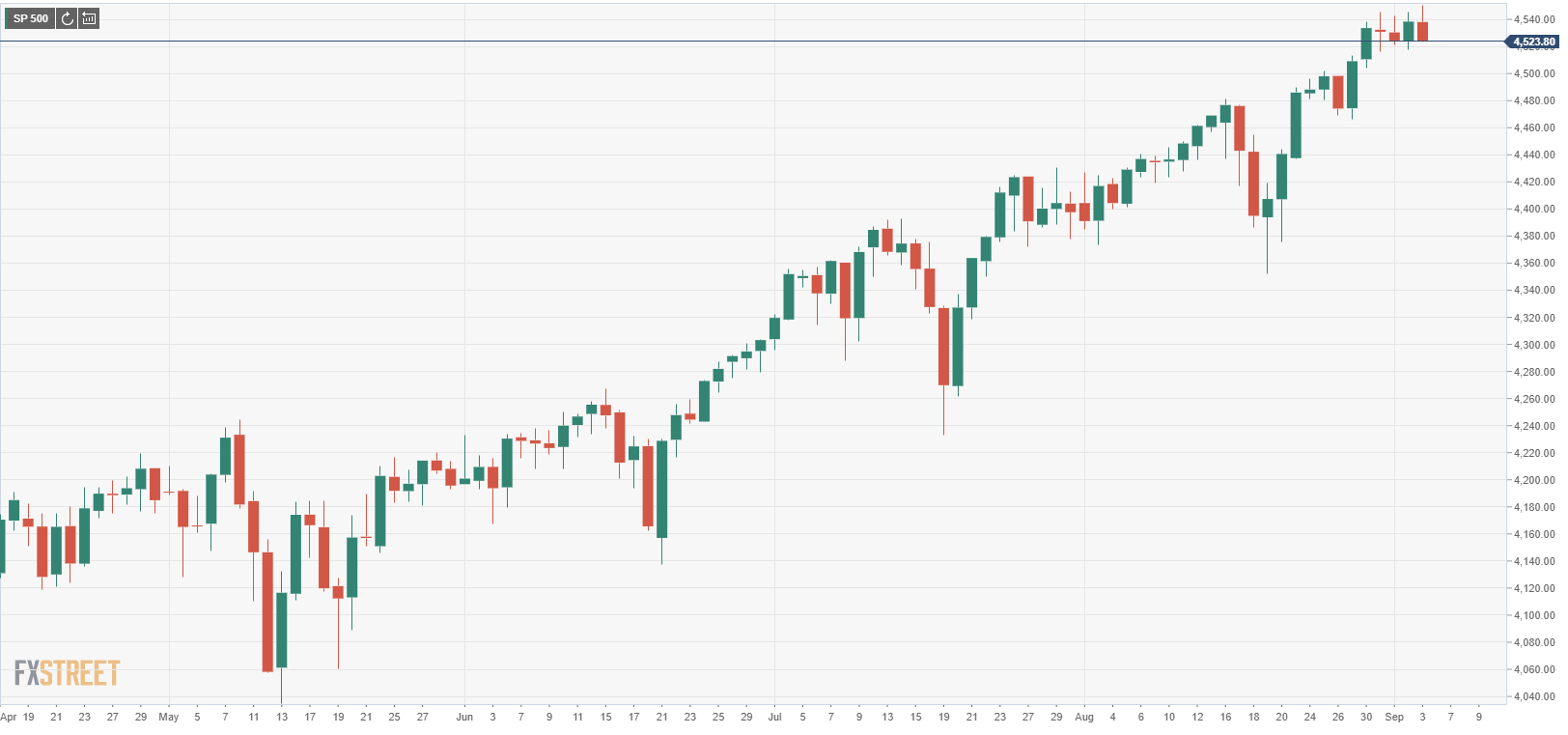1568x735 pixels.
Task: Select the Jul label on time axis
Action: tap(774, 717)
